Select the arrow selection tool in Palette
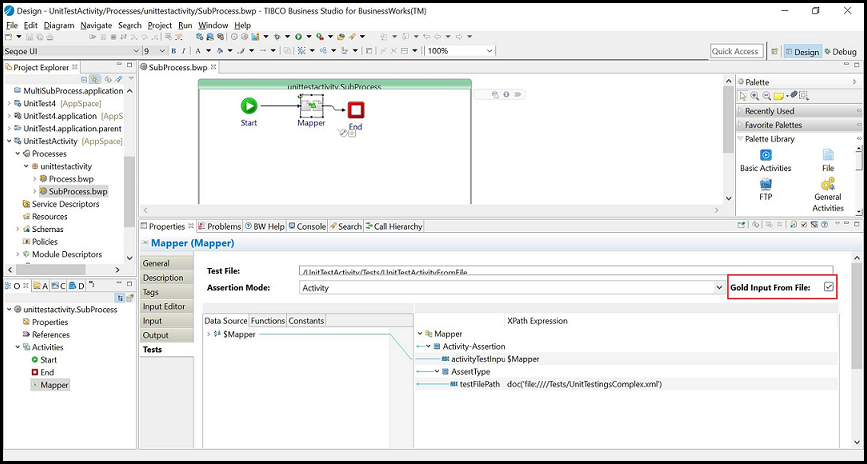 tap(743, 95)
